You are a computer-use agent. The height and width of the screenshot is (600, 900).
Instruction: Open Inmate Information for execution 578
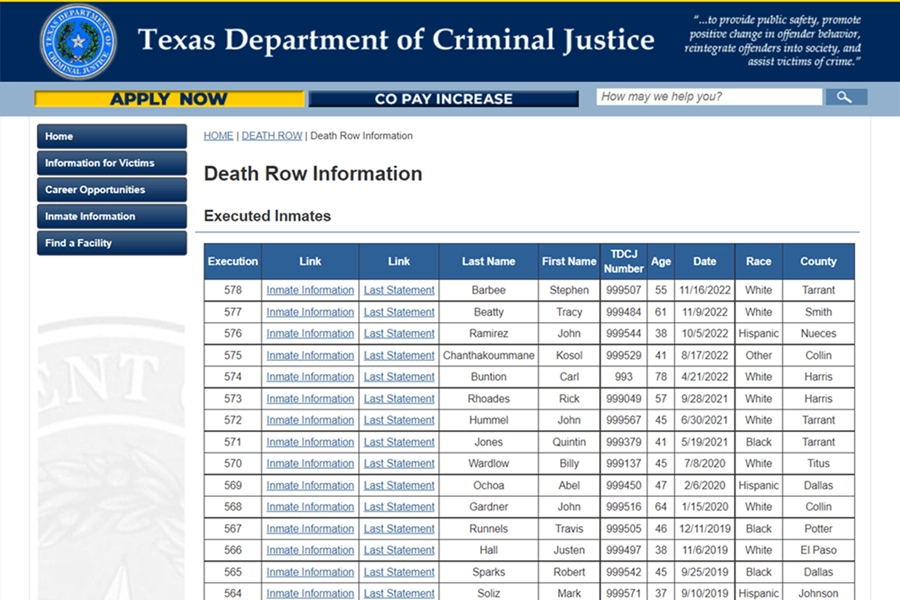tap(310, 291)
